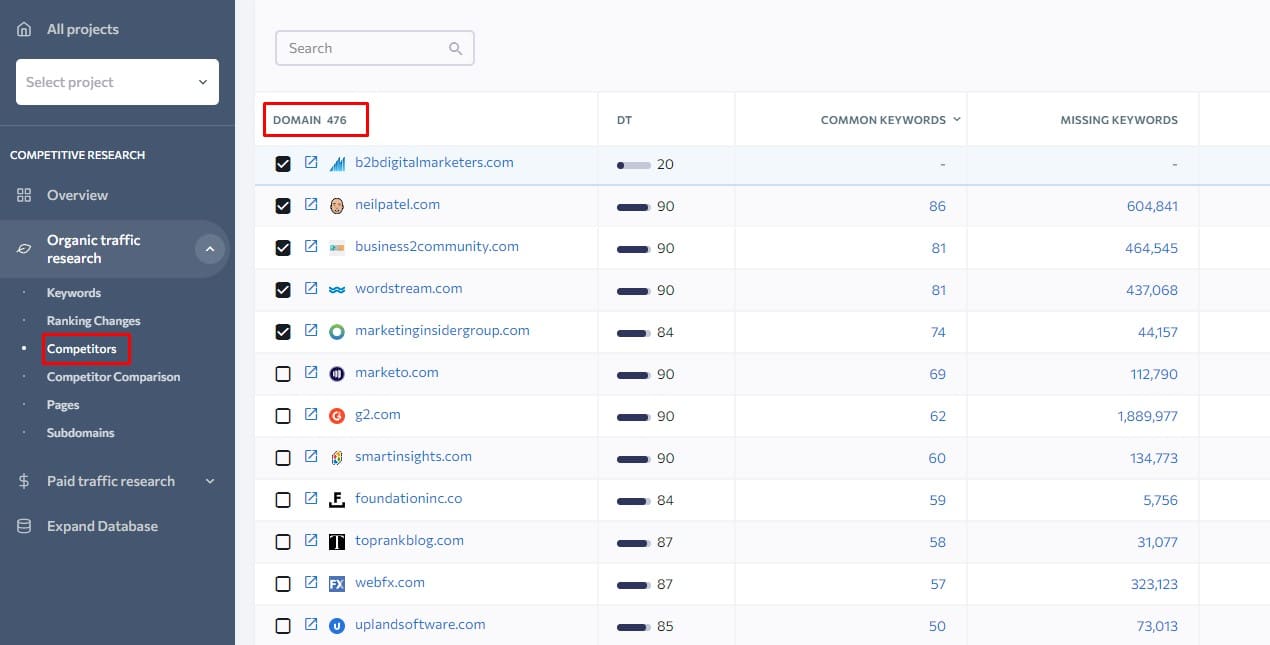
Task: Open external link icon for neilpatel.com
Action: [x=311, y=205]
